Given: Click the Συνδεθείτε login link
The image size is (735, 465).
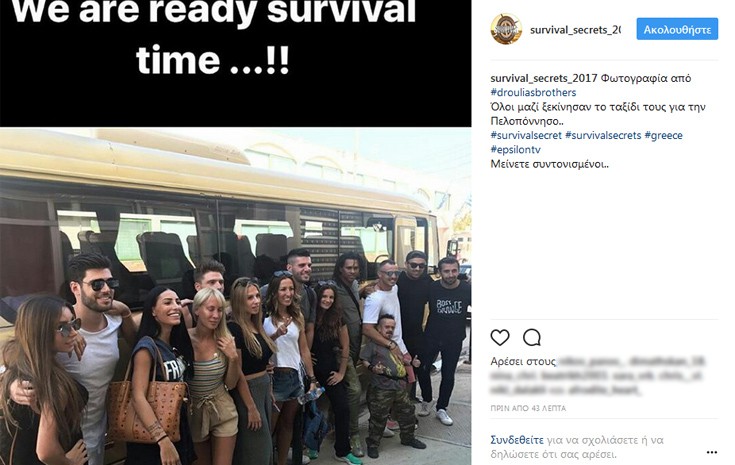Looking at the screenshot, I should [x=517, y=440].
